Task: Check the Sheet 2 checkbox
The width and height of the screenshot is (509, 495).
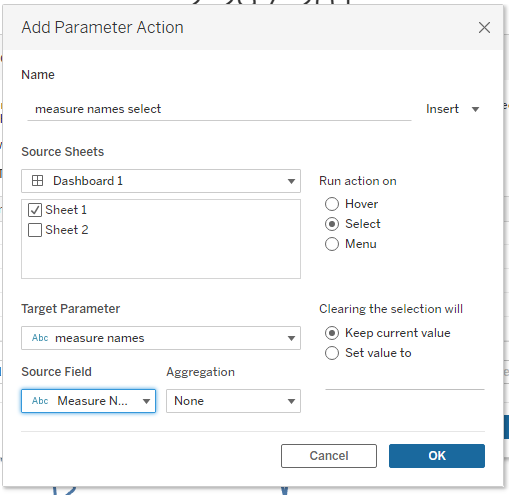Action: coord(35,230)
